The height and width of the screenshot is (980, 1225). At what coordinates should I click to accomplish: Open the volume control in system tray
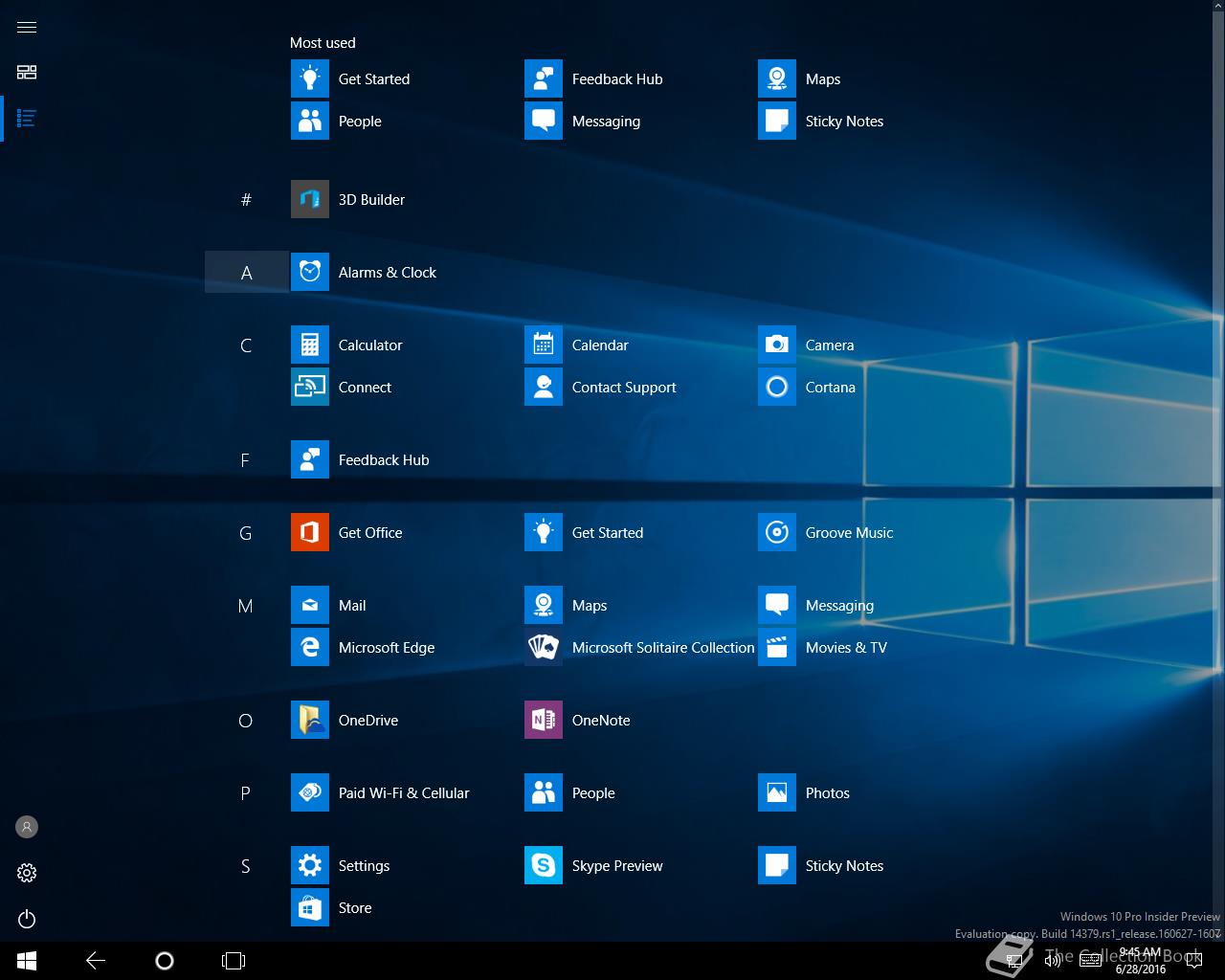coord(1053,961)
